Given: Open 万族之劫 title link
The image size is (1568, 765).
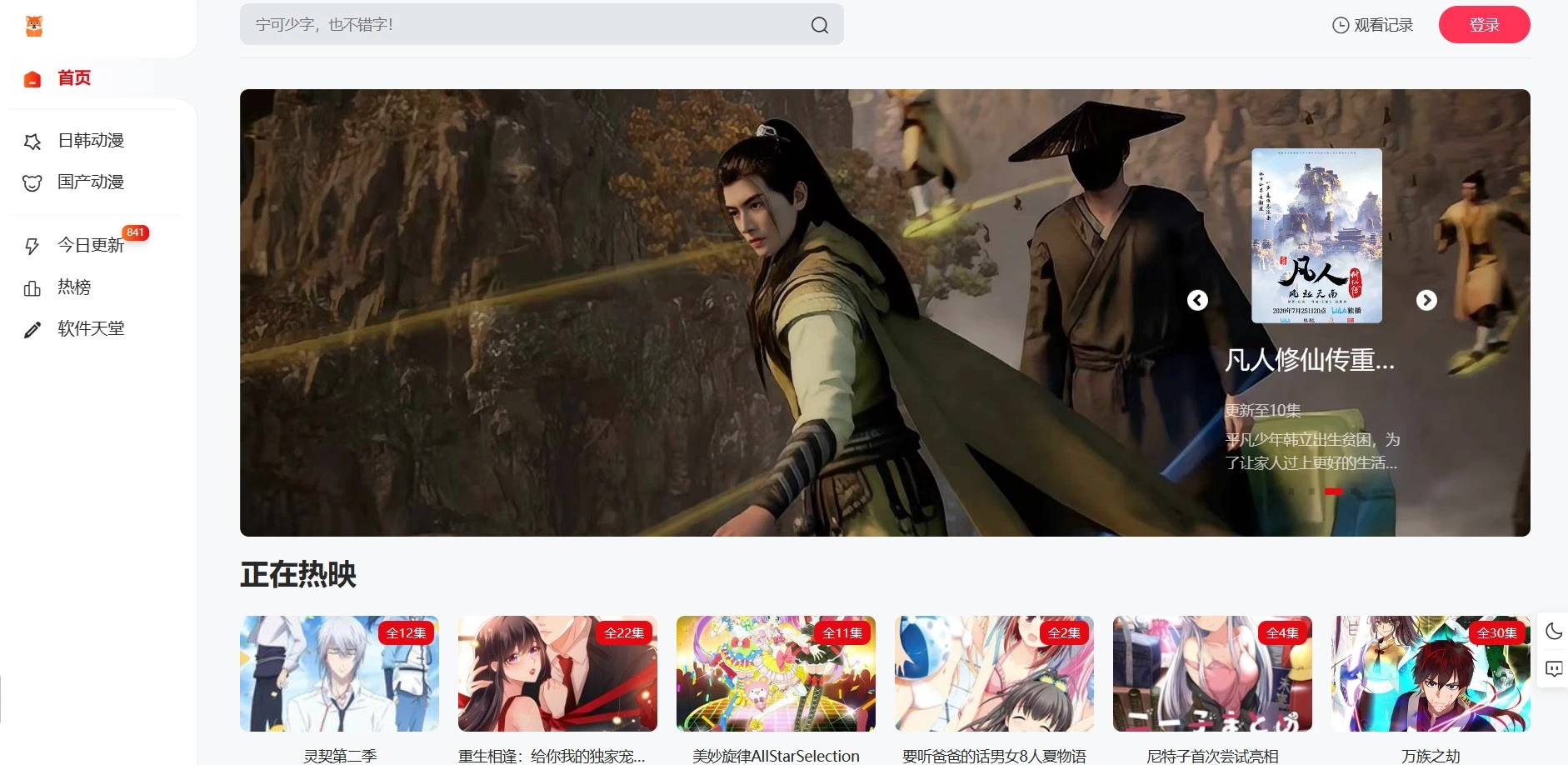Looking at the screenshot, I should tap(1430, 756).
